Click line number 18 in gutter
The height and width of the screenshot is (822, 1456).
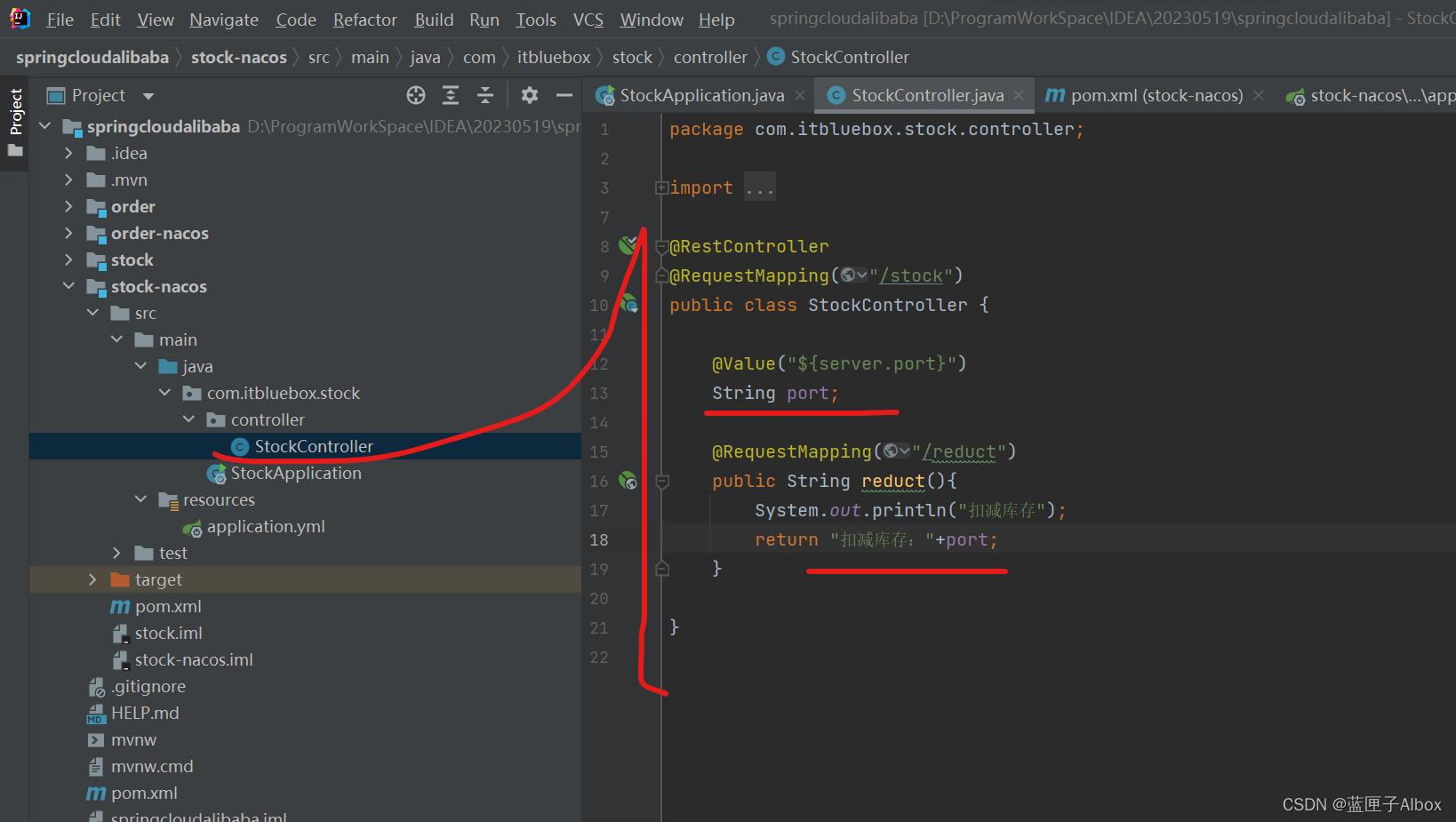599,539
